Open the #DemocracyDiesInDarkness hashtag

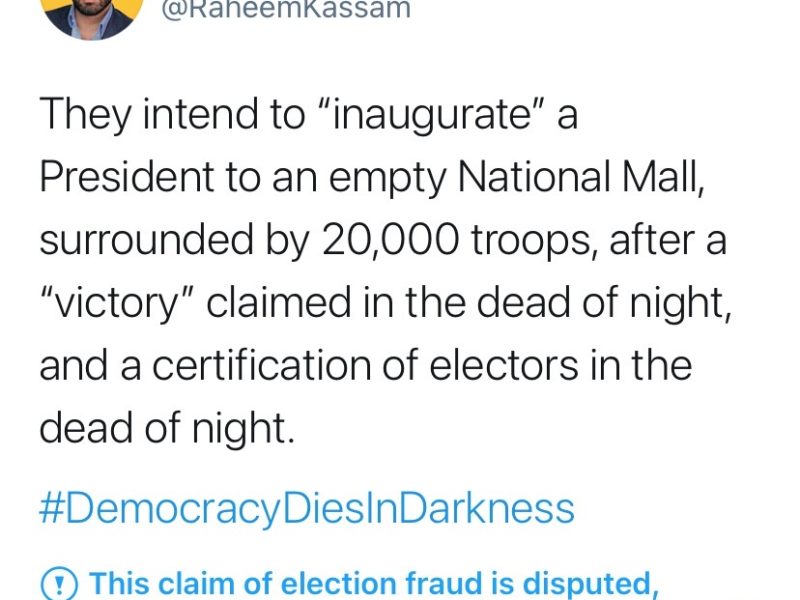coord(307,507)
